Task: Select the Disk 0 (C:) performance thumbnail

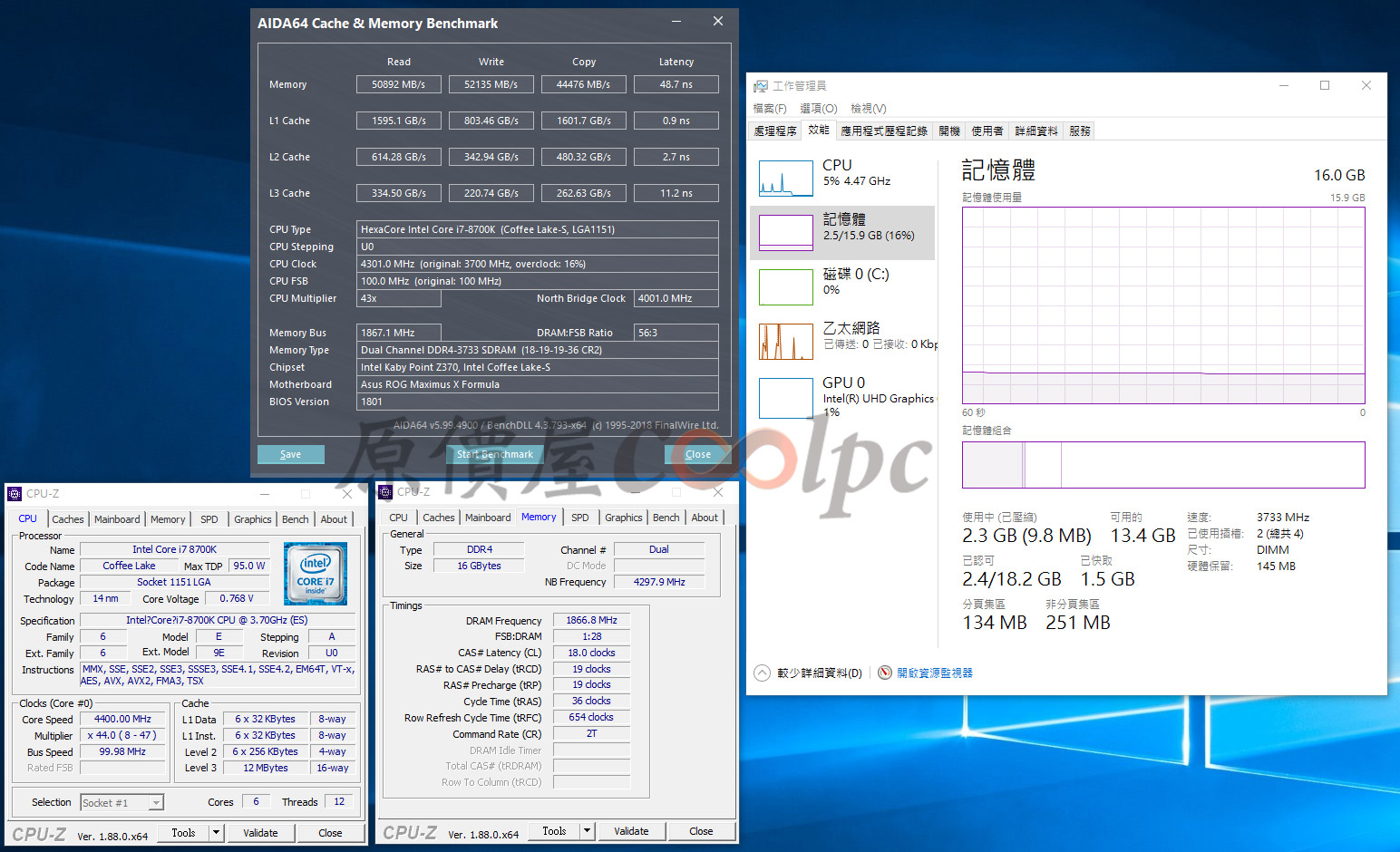Action: click(x=786, y=287)
